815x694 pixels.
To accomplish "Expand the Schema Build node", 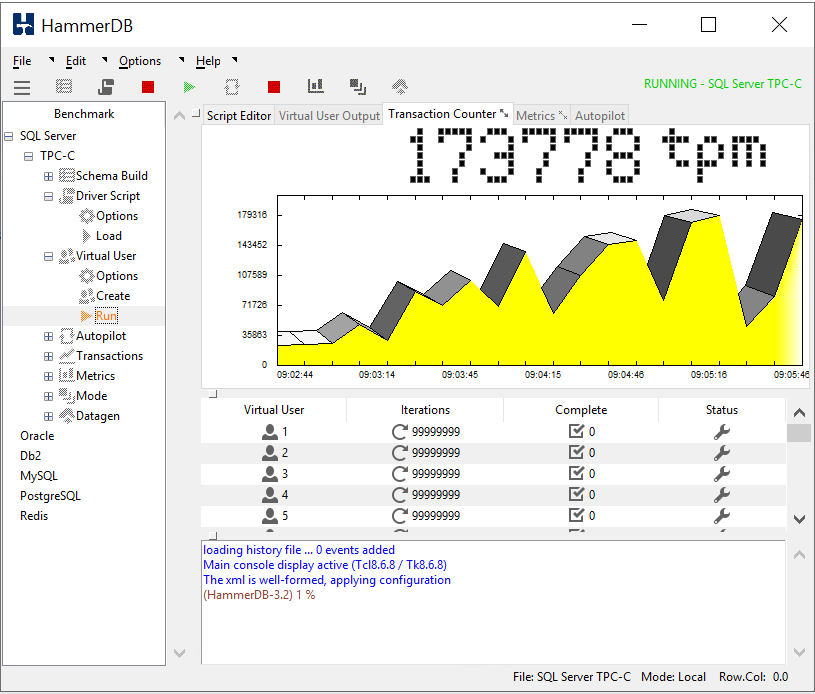I will [x=48, y=176].
